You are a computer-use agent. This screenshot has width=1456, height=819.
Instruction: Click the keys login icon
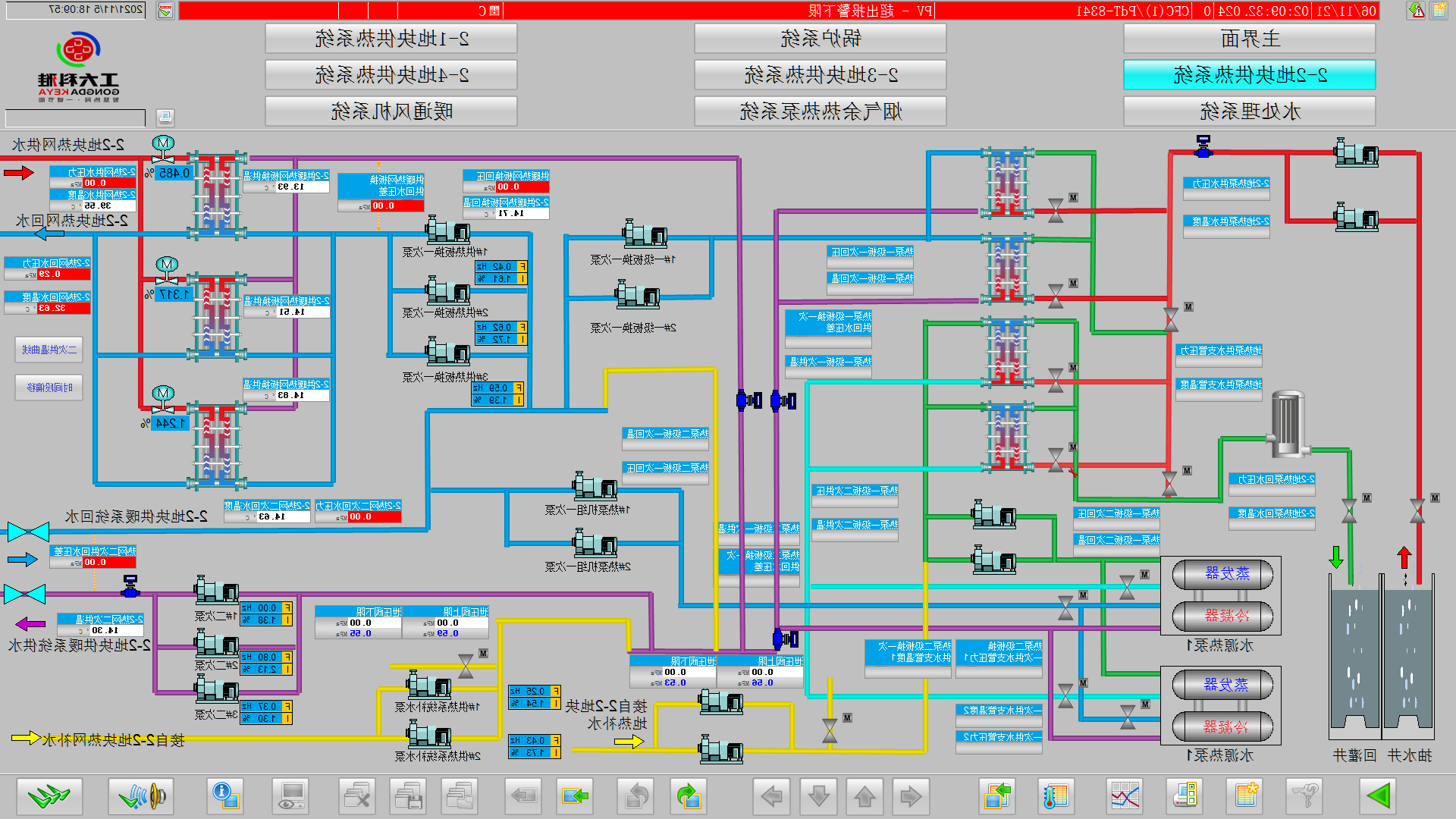pyautogui.click(x=1304, y=796)
